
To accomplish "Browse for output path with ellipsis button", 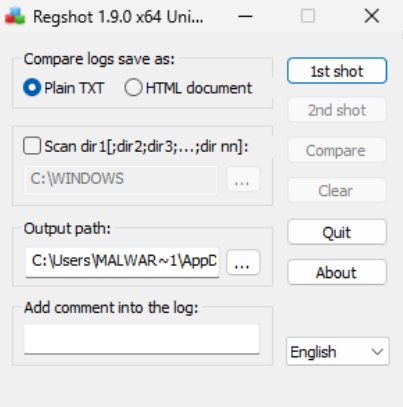I will tap(243, 263).
